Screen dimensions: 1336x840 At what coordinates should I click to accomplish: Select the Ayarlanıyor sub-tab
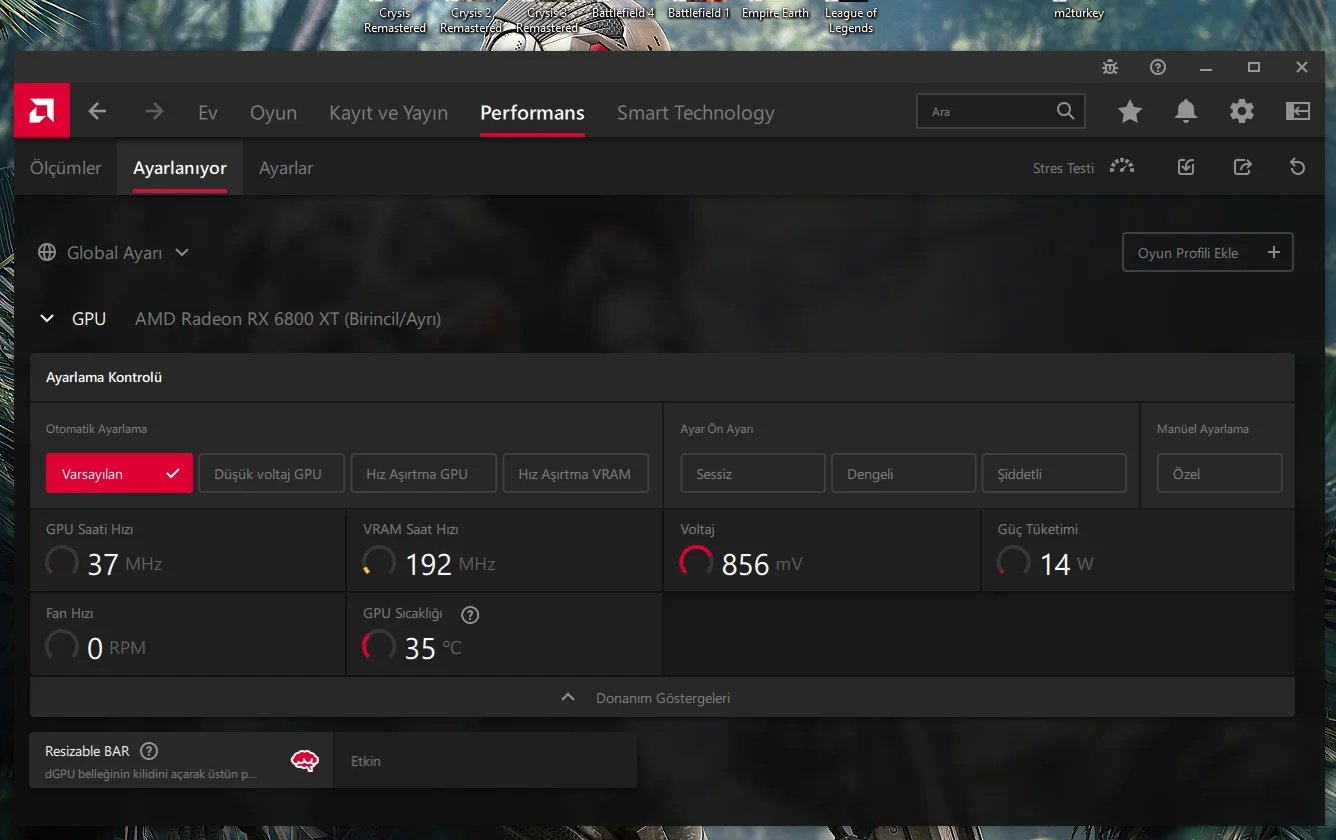(180, 168)
